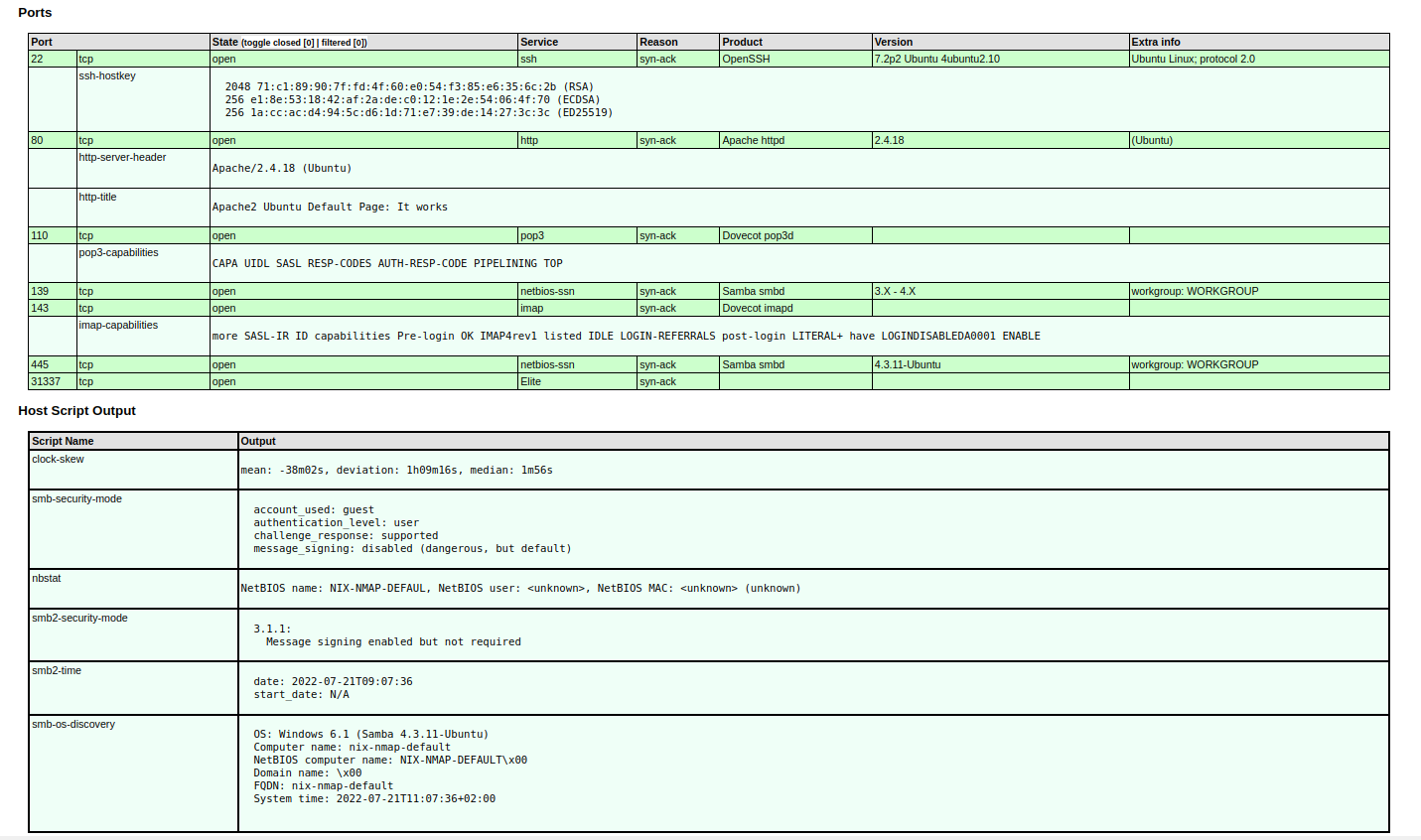
Task: Select port number 139 cell
Action: 53,291
